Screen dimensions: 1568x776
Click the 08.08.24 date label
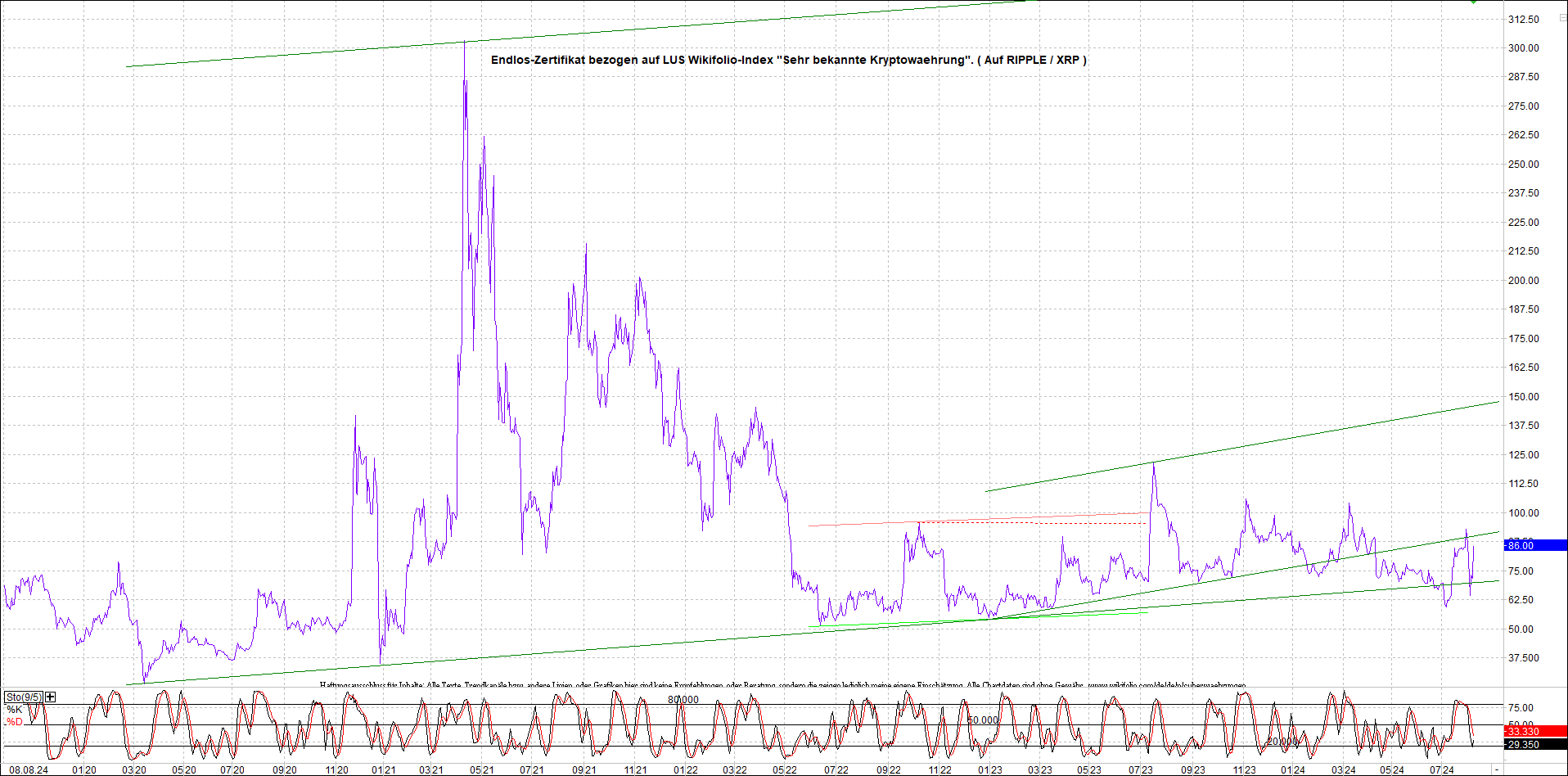(x=28, y=769)
